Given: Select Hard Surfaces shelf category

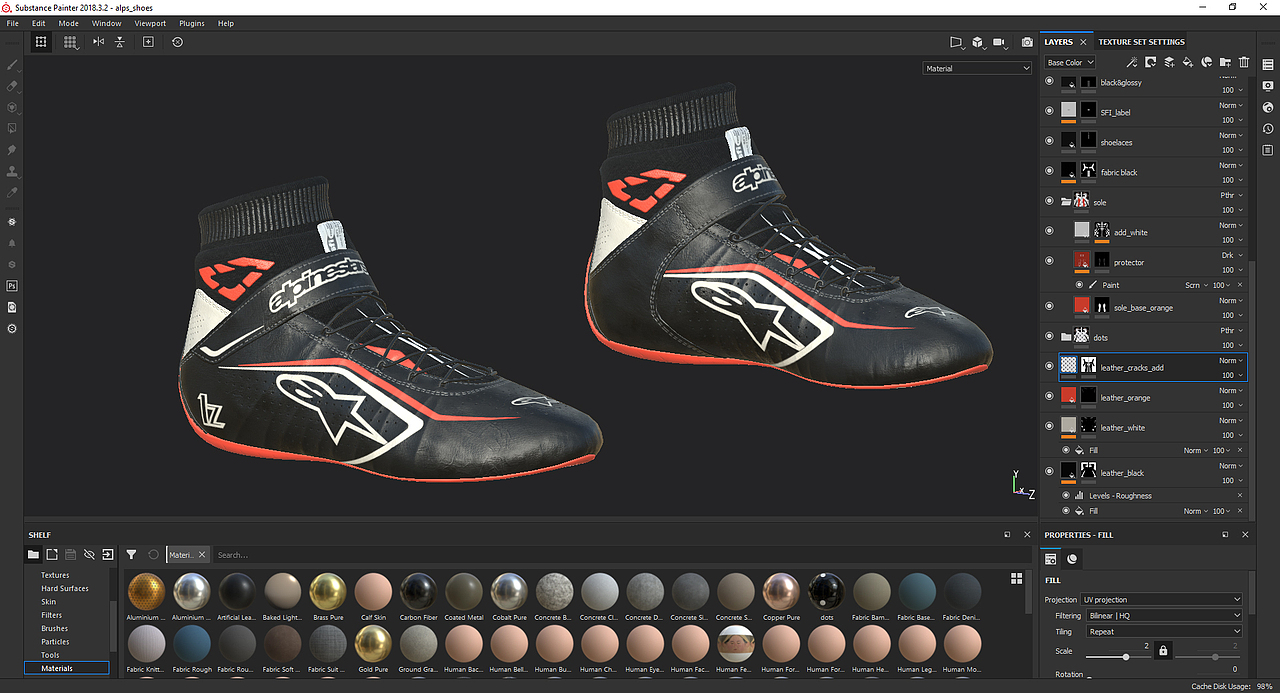Looking at the screenshot, I should tap(64, 588).
